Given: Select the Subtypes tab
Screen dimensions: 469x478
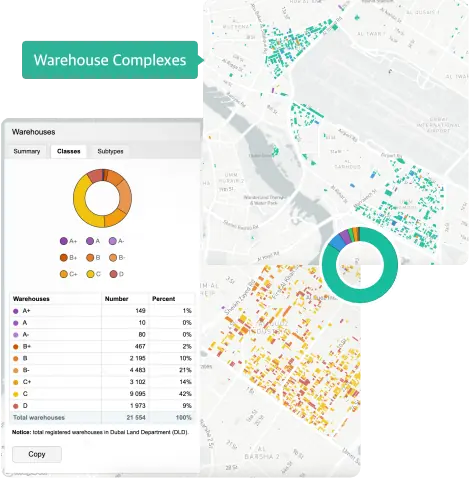Looking at the screenshot, I should click(110, 151).
